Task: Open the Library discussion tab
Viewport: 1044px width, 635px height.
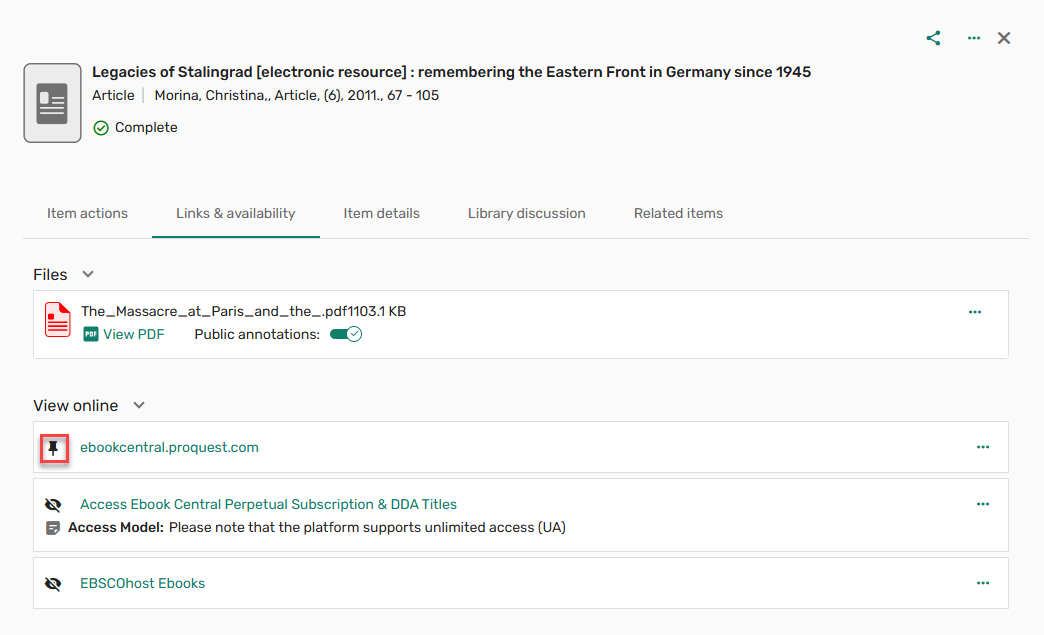Action: point(526,213)
